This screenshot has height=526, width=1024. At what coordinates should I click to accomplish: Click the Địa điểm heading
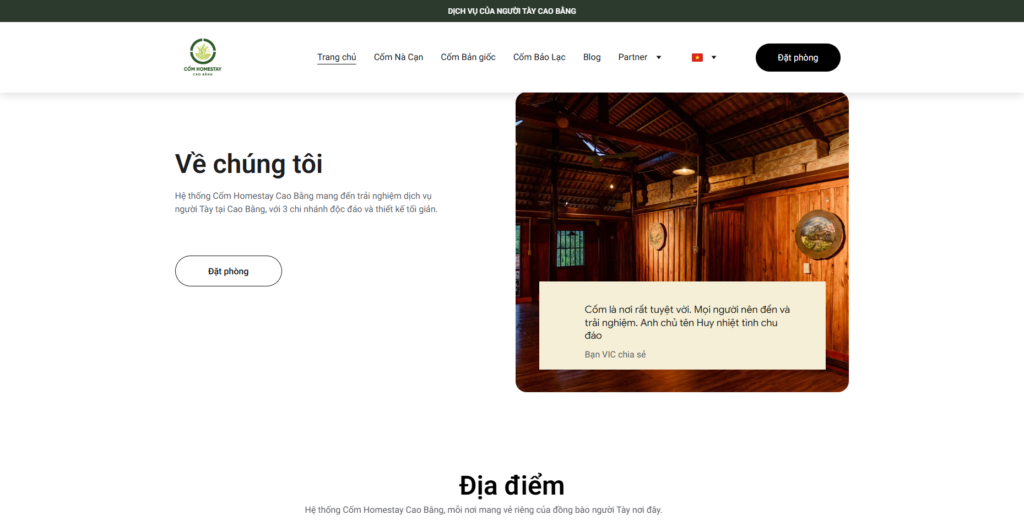511,485
